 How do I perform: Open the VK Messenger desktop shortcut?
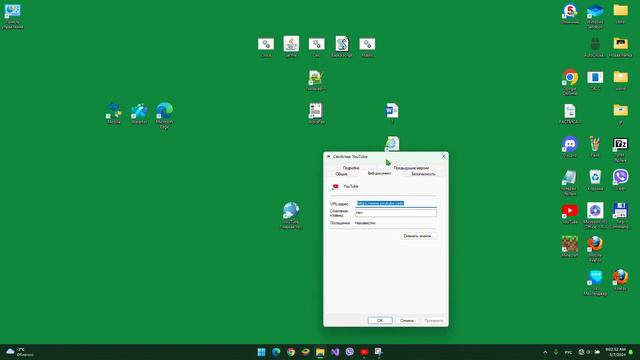point(595,278)
